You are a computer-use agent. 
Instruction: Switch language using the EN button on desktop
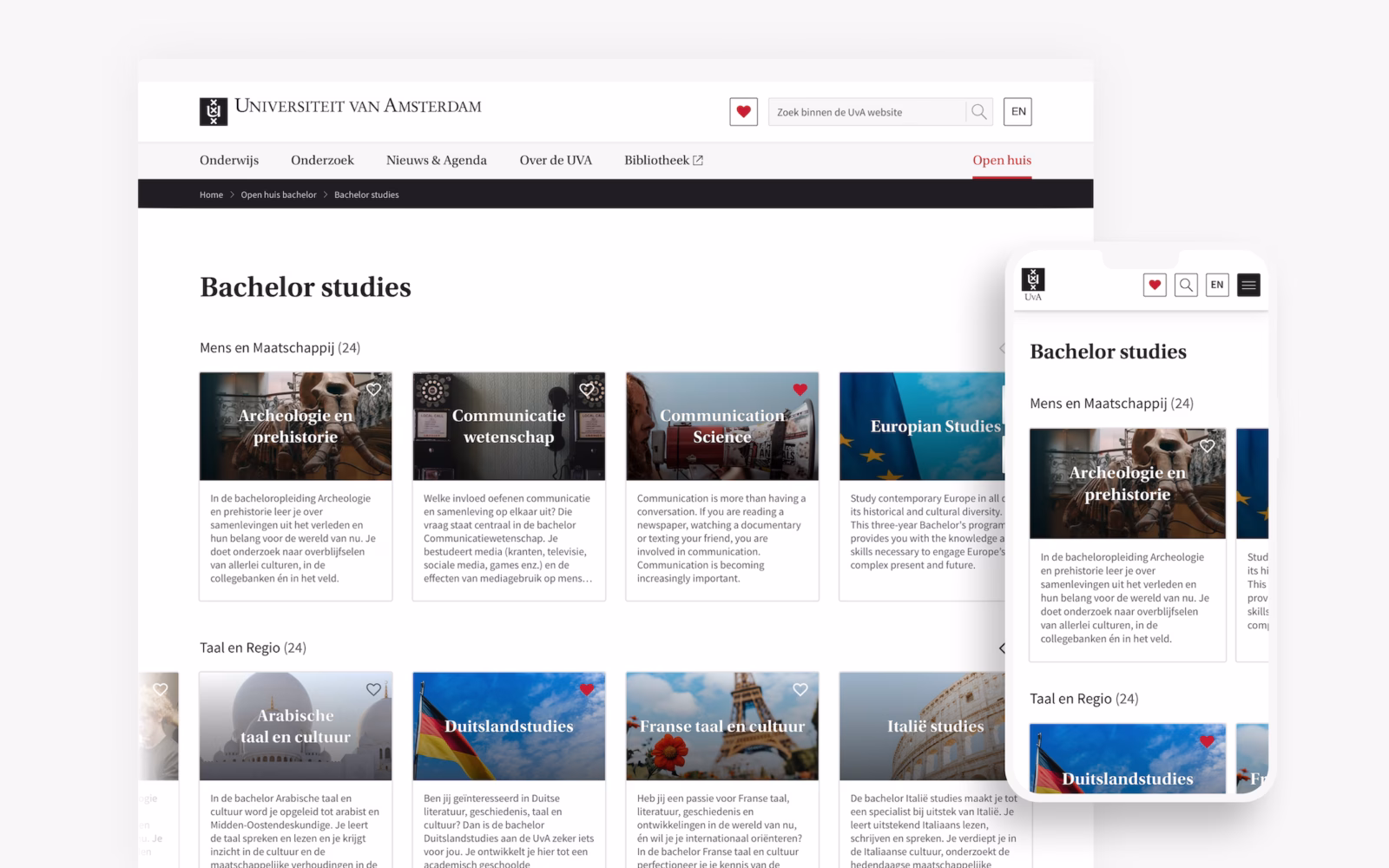click(x=1017, y=111)
